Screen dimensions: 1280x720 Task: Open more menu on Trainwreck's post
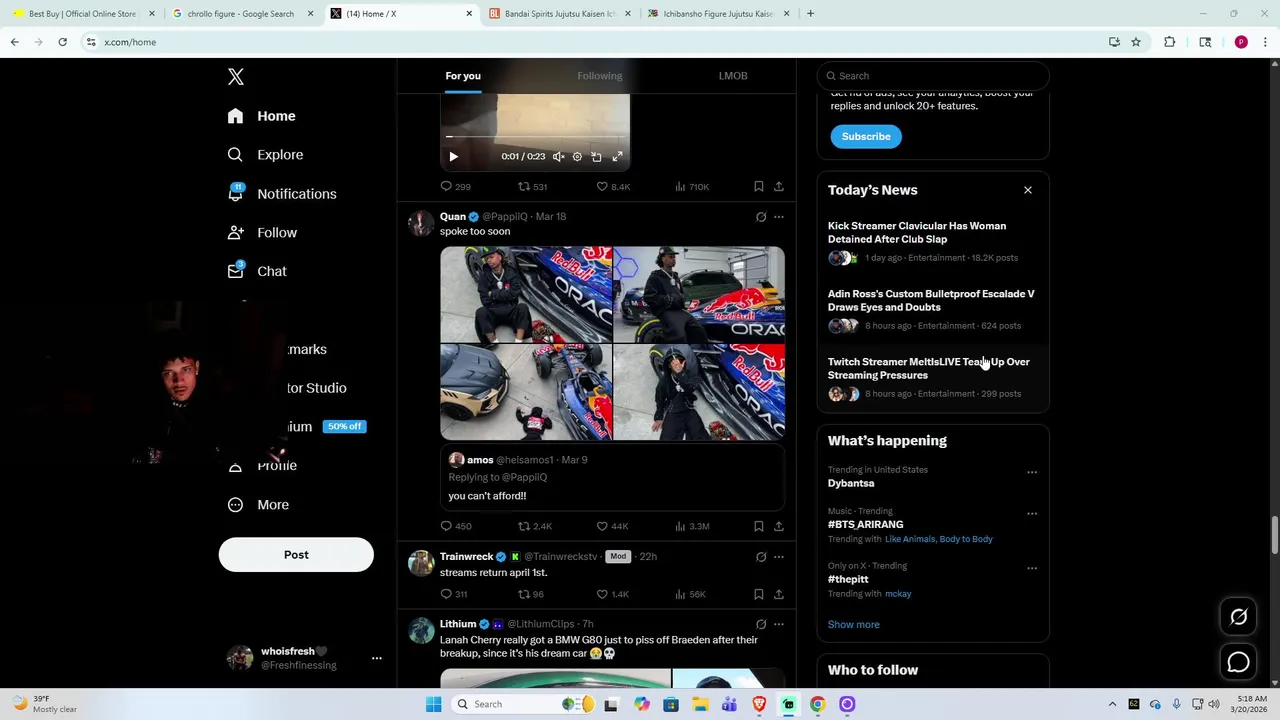pos(779,557)
